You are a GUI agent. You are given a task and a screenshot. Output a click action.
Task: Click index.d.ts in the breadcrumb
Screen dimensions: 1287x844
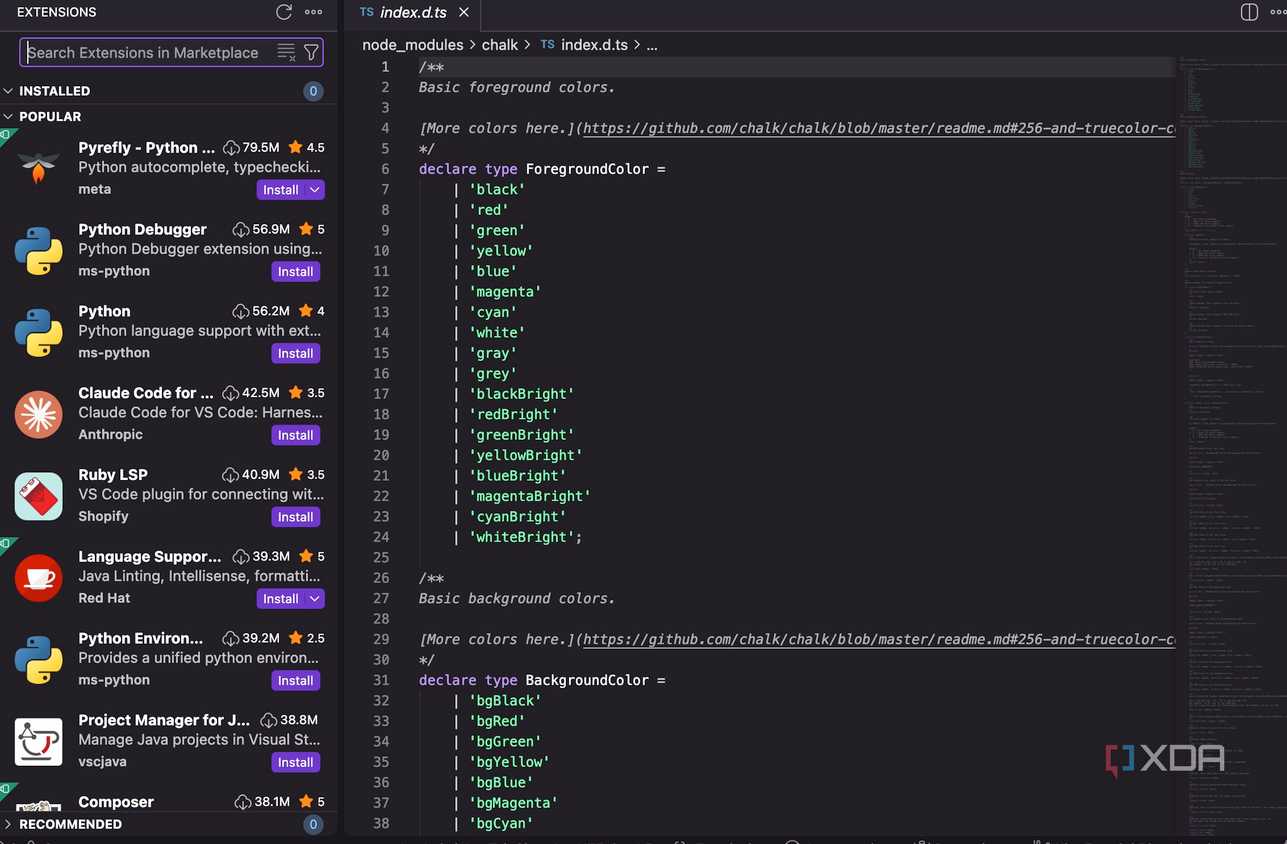[x=595, y=45]
